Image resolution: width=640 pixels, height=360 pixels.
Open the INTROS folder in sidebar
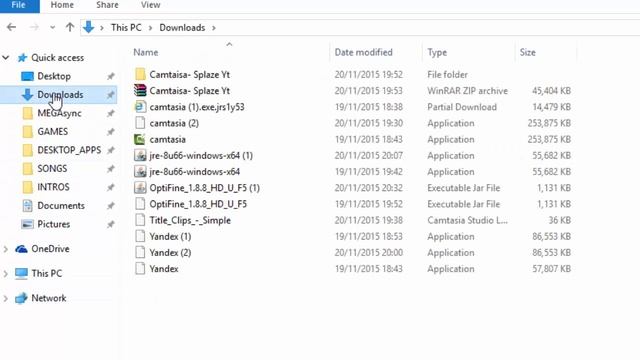pyautogui.click(x=53, y=187)
